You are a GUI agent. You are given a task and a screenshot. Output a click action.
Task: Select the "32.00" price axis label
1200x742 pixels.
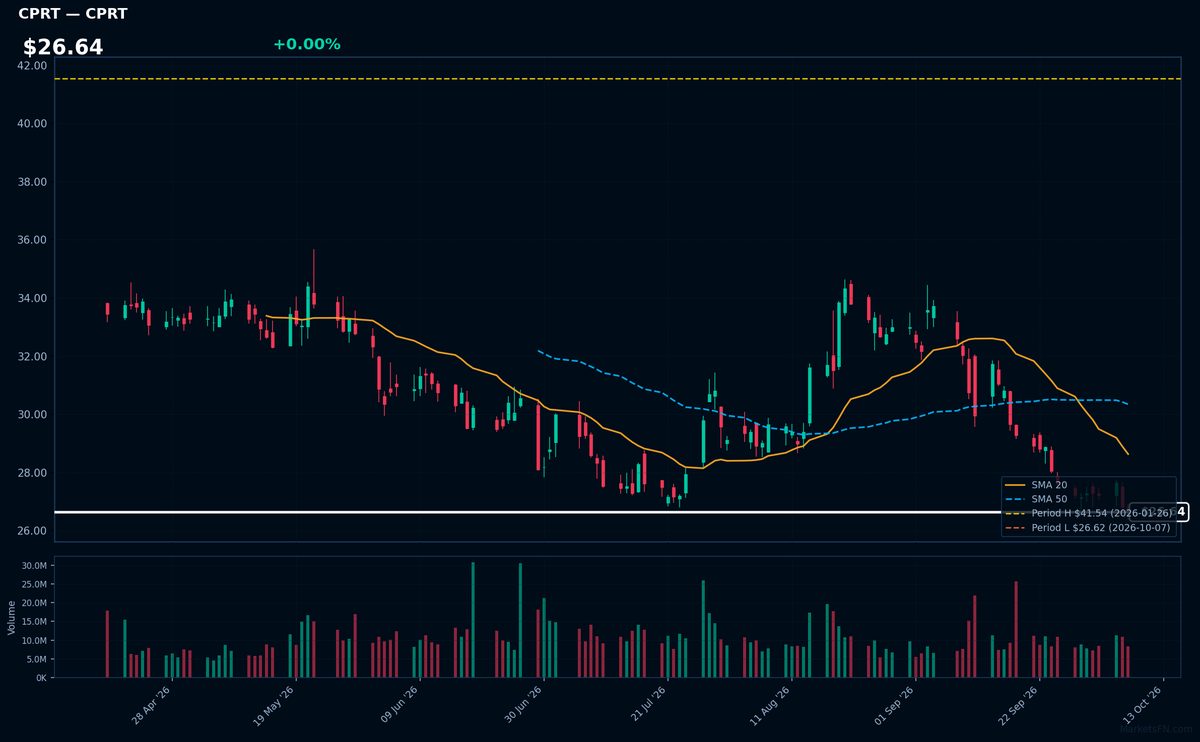click(x=32, y=357)
